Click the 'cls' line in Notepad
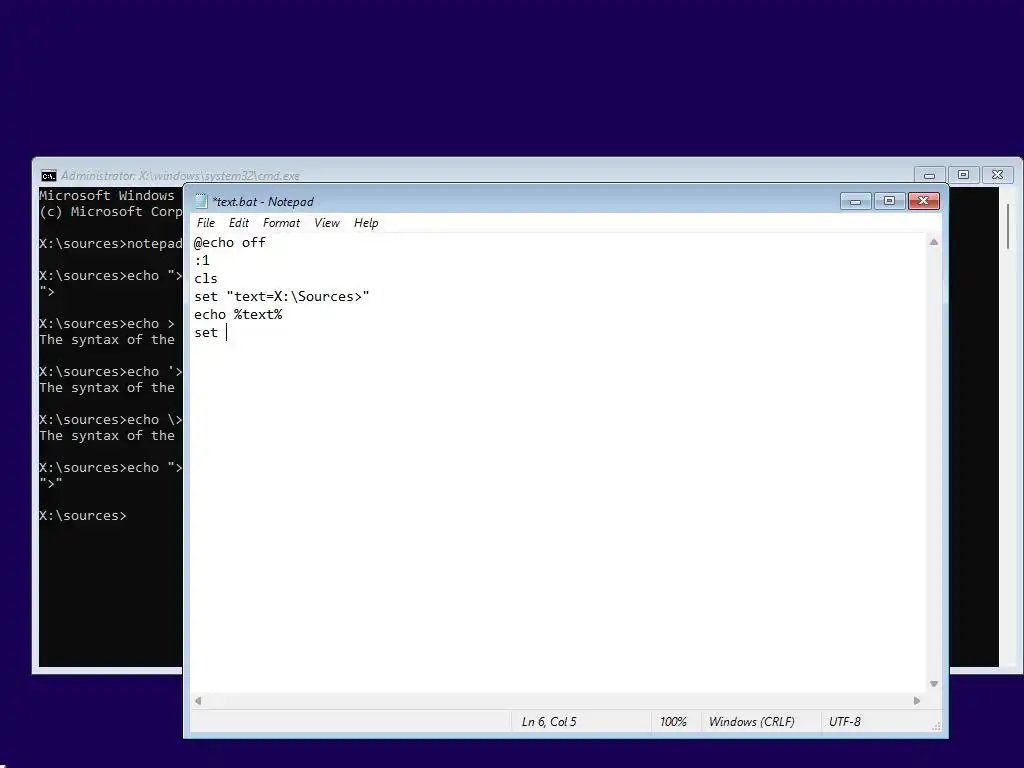 pos(206,279)
